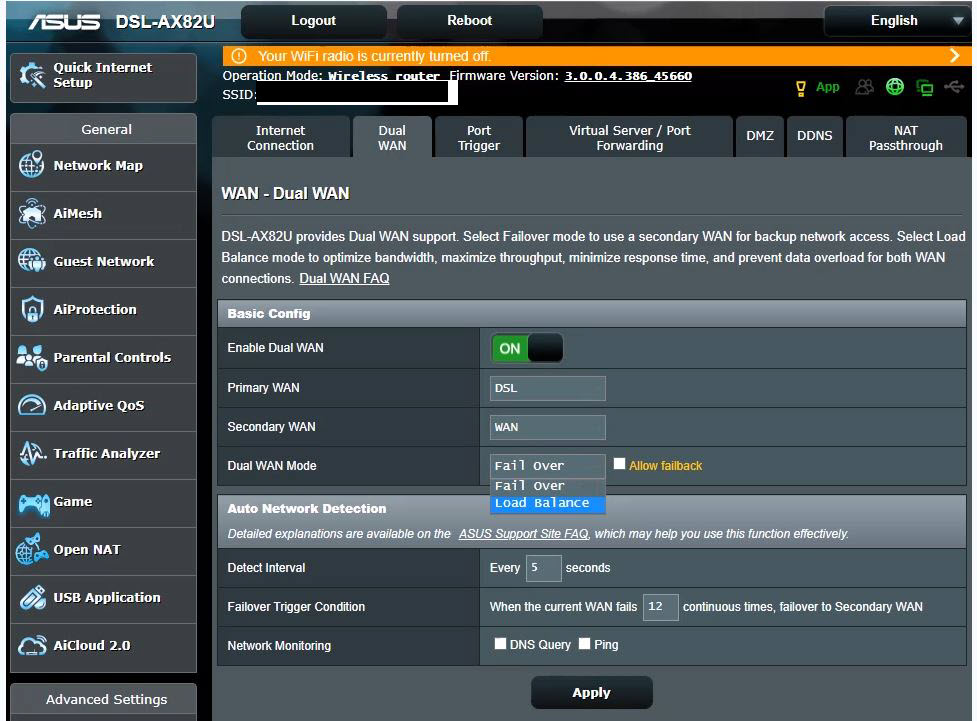Click the Allow failback label

(665, 466)
